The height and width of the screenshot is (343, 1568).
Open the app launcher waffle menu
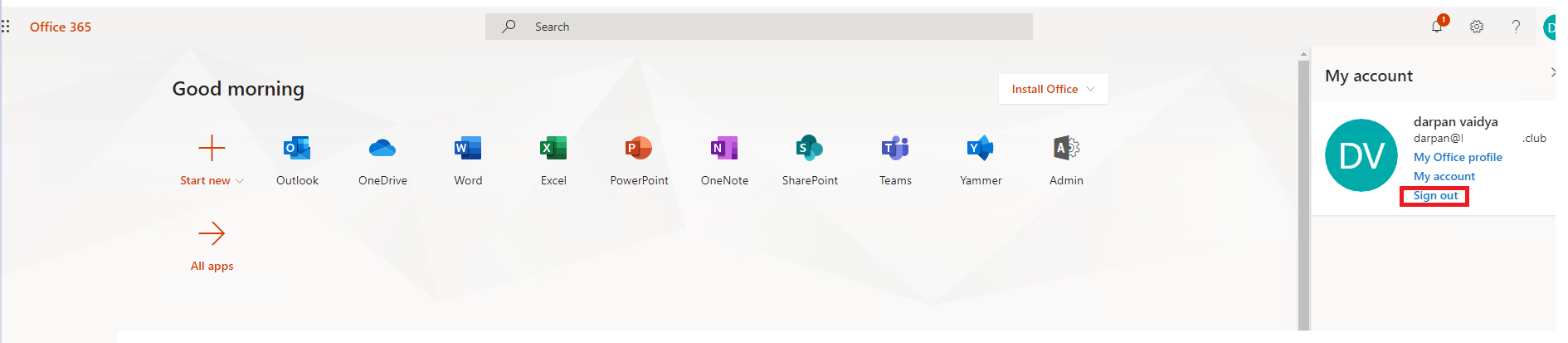tap(5, 27)
